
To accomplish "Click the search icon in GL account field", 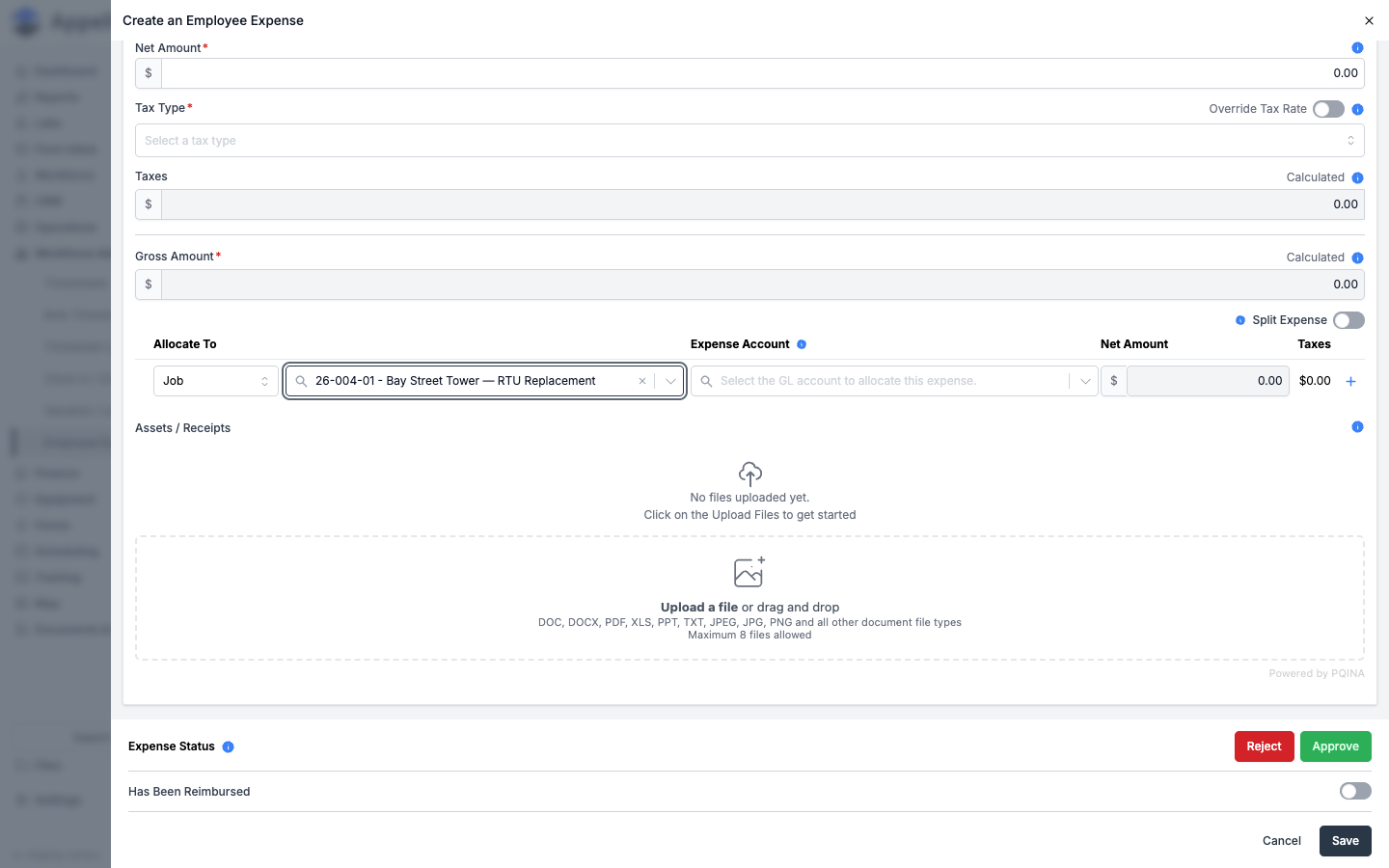I will point(706,381).
